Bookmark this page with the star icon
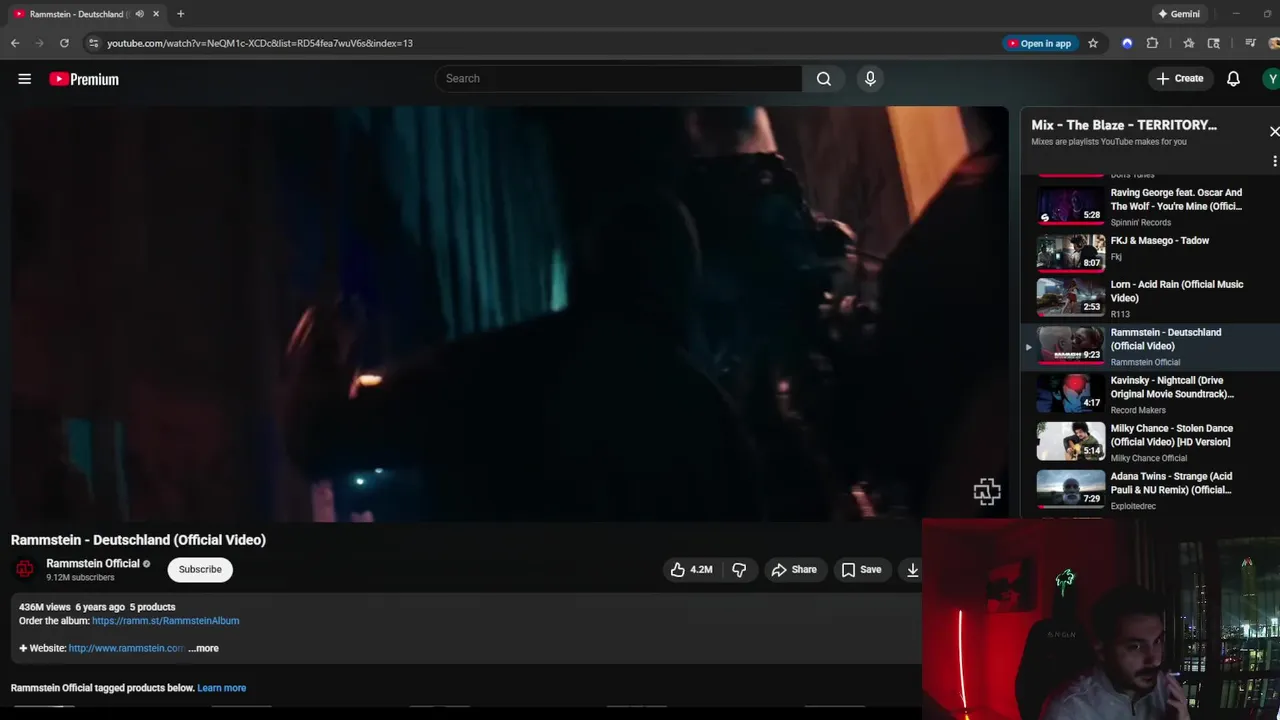1280x720 pixels. click(1093, 43)
